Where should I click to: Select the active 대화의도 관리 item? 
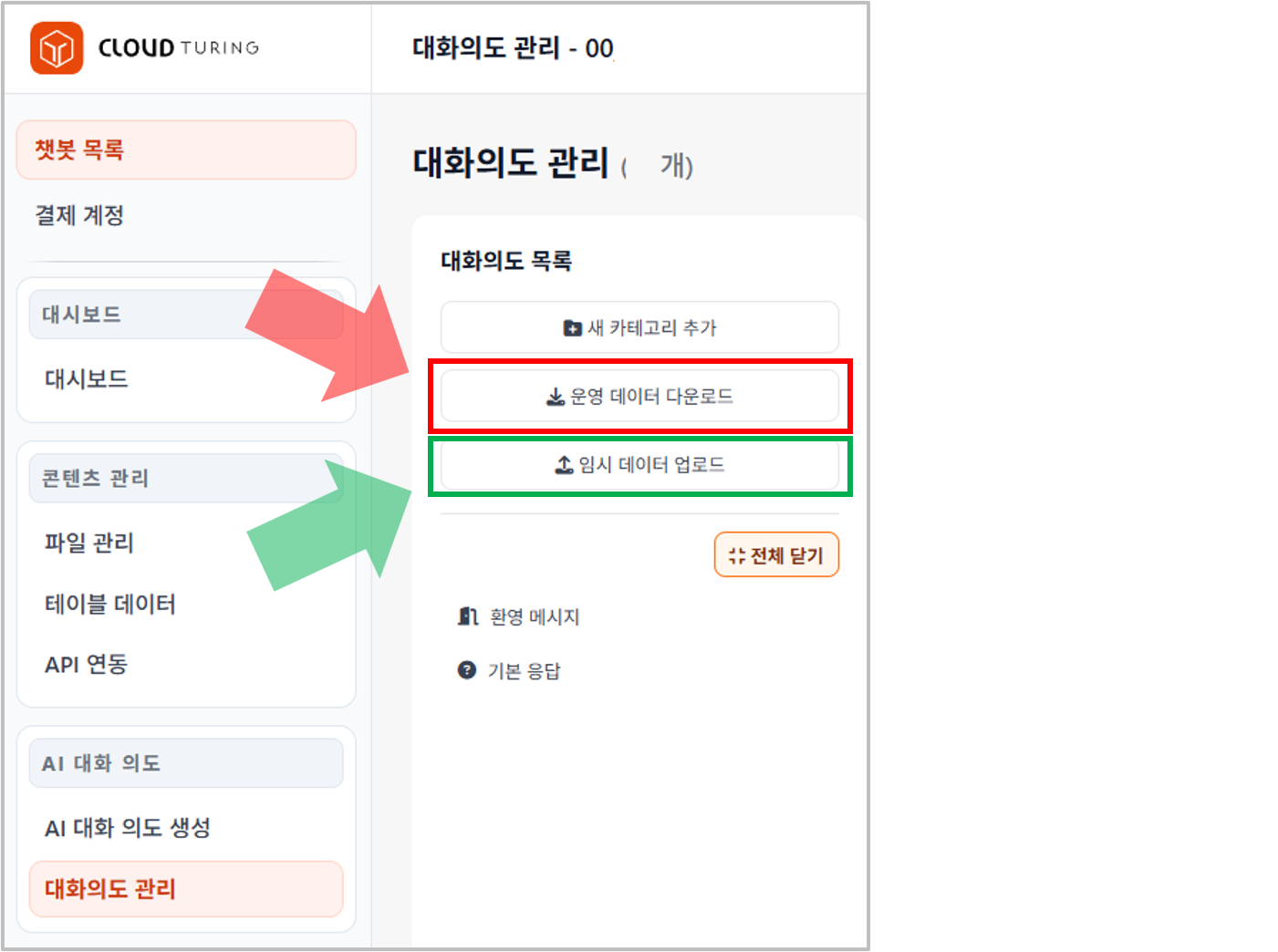[x=186, y=888]
